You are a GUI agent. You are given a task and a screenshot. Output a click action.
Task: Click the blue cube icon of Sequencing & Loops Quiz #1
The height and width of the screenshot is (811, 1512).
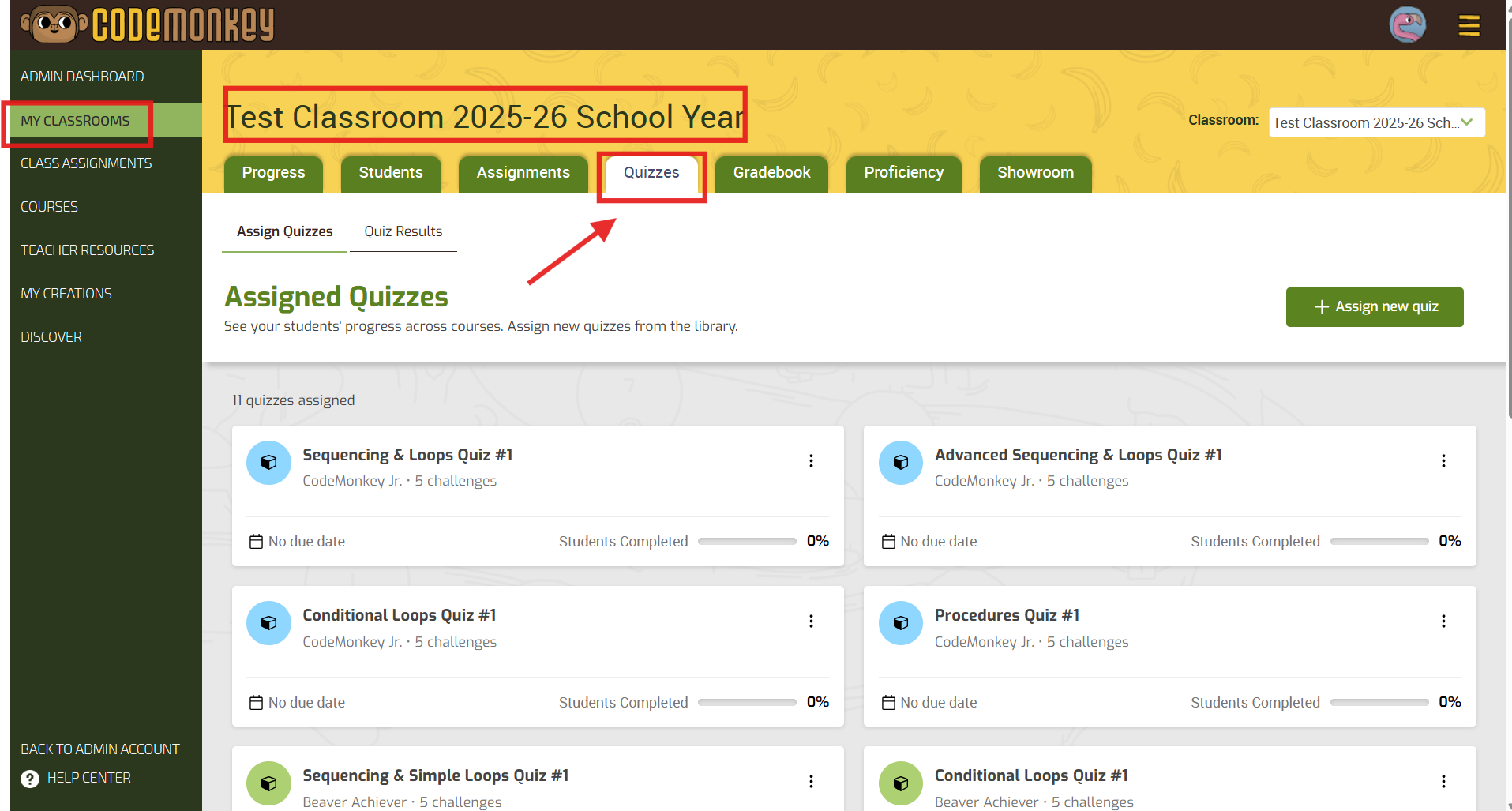pyautogui.click(x=268, y=463)
